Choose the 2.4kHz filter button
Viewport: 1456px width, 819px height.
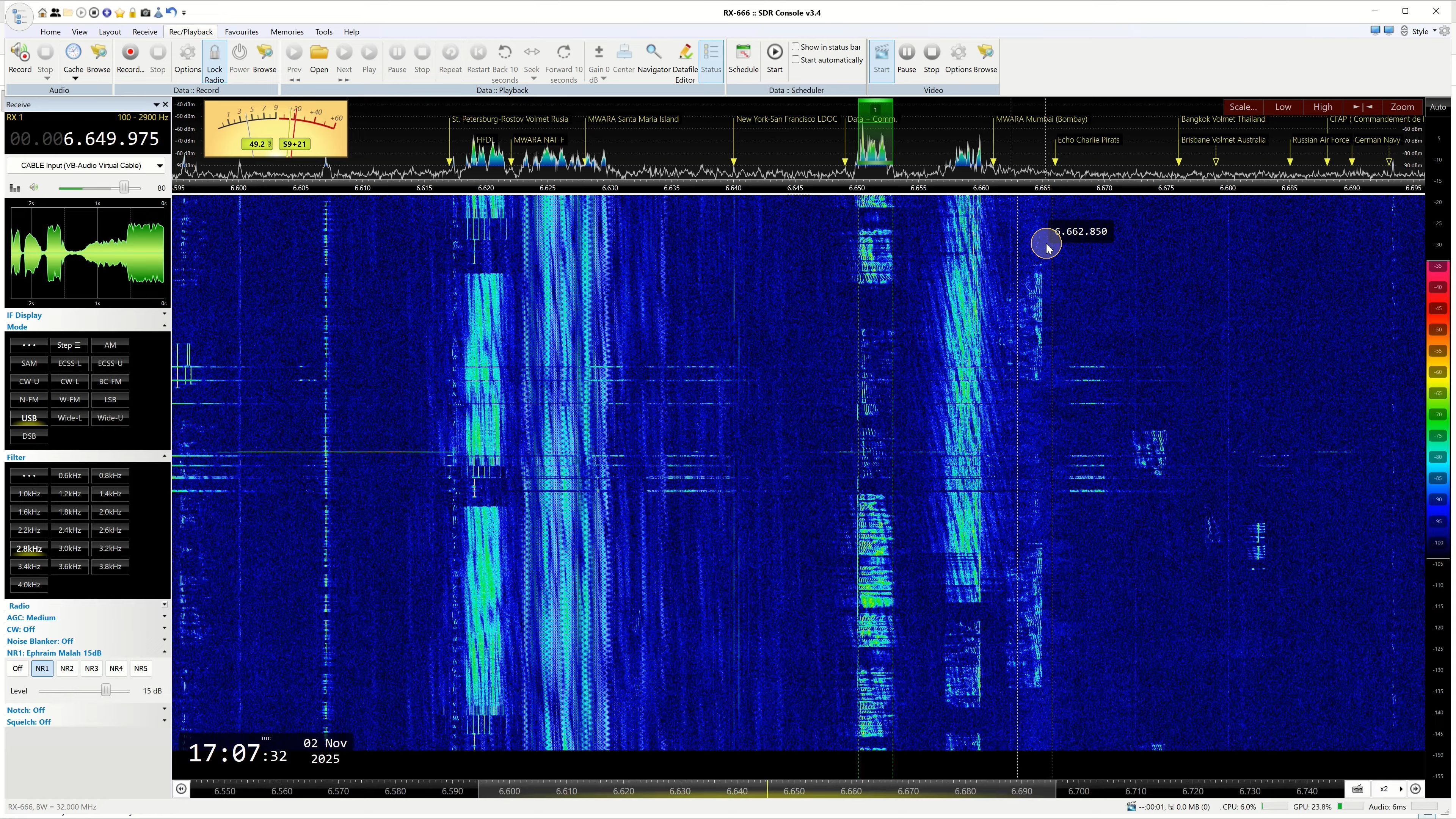pyautogui.click(x=69, y=530)
